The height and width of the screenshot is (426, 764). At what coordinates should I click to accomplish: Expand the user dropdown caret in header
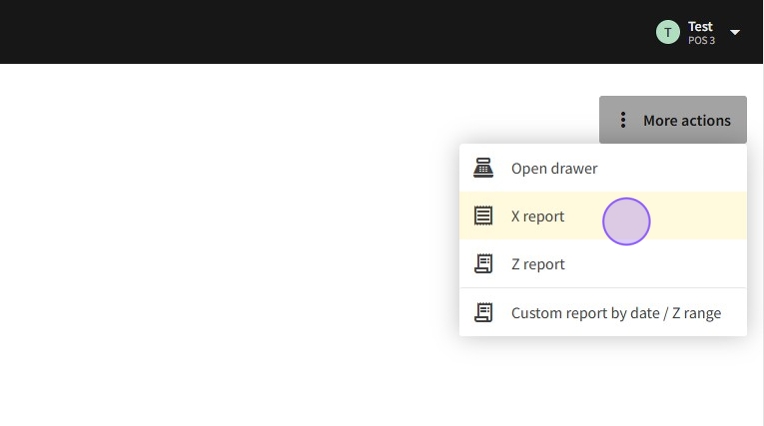735,32
